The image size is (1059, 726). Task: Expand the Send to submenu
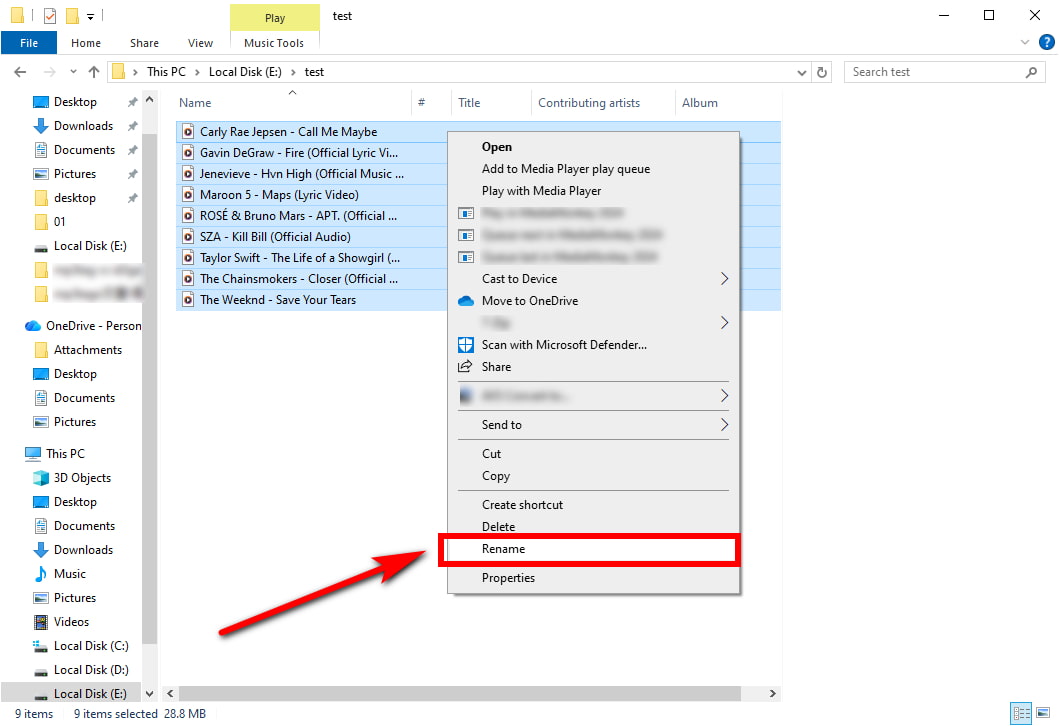[x=725, y=425]
